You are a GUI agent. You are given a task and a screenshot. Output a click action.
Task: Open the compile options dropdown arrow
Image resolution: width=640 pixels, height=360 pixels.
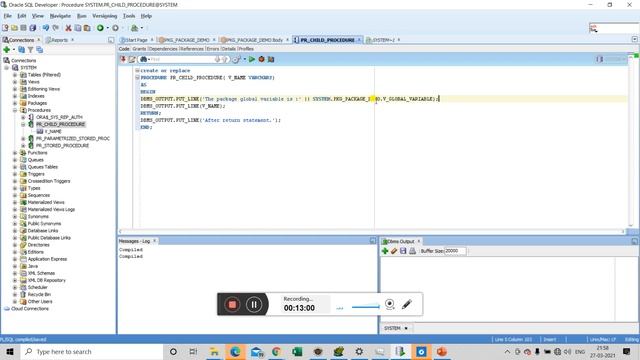pos(244,59)
